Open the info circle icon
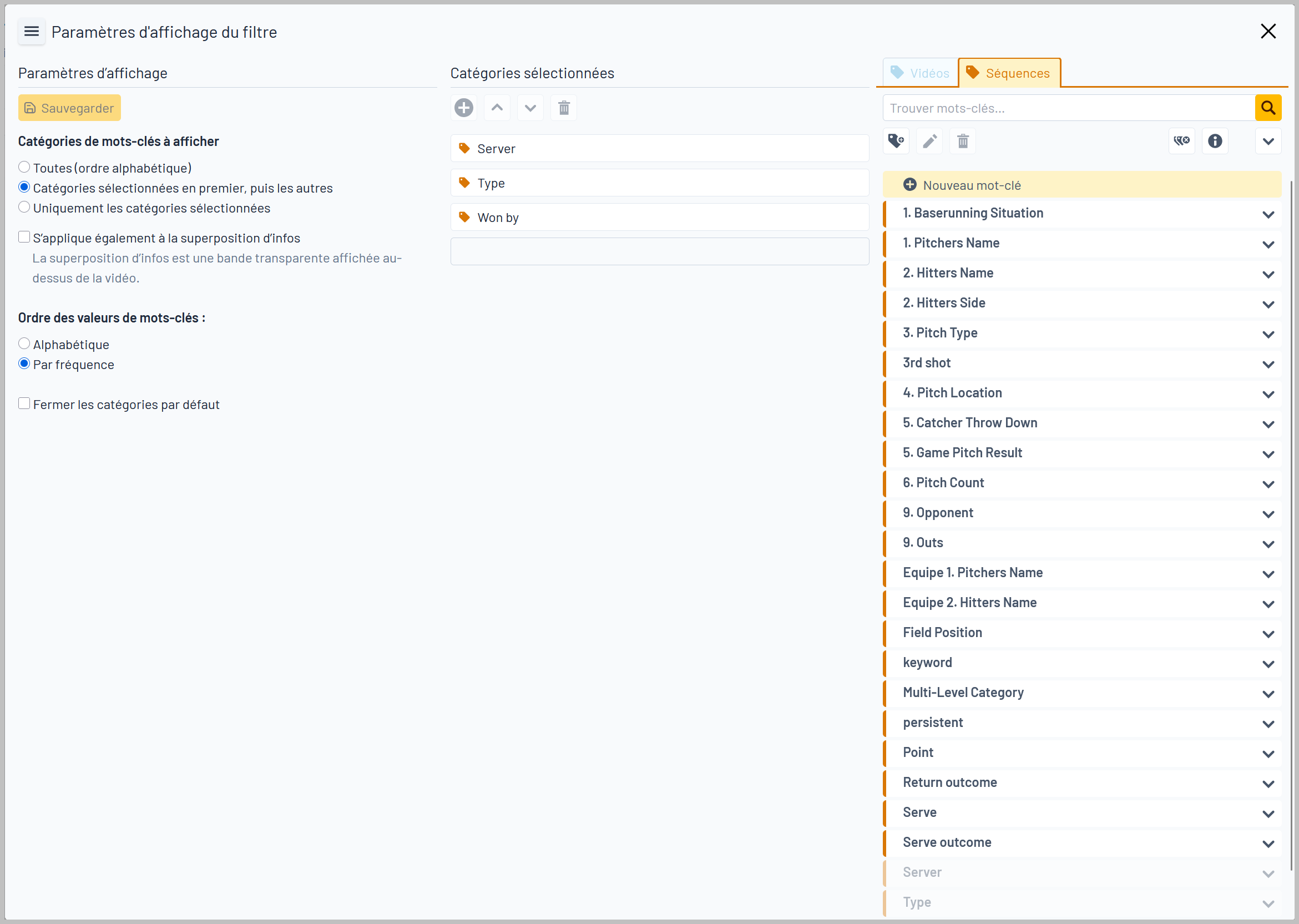This screenshot has width=1299, height=924. 1215,140
